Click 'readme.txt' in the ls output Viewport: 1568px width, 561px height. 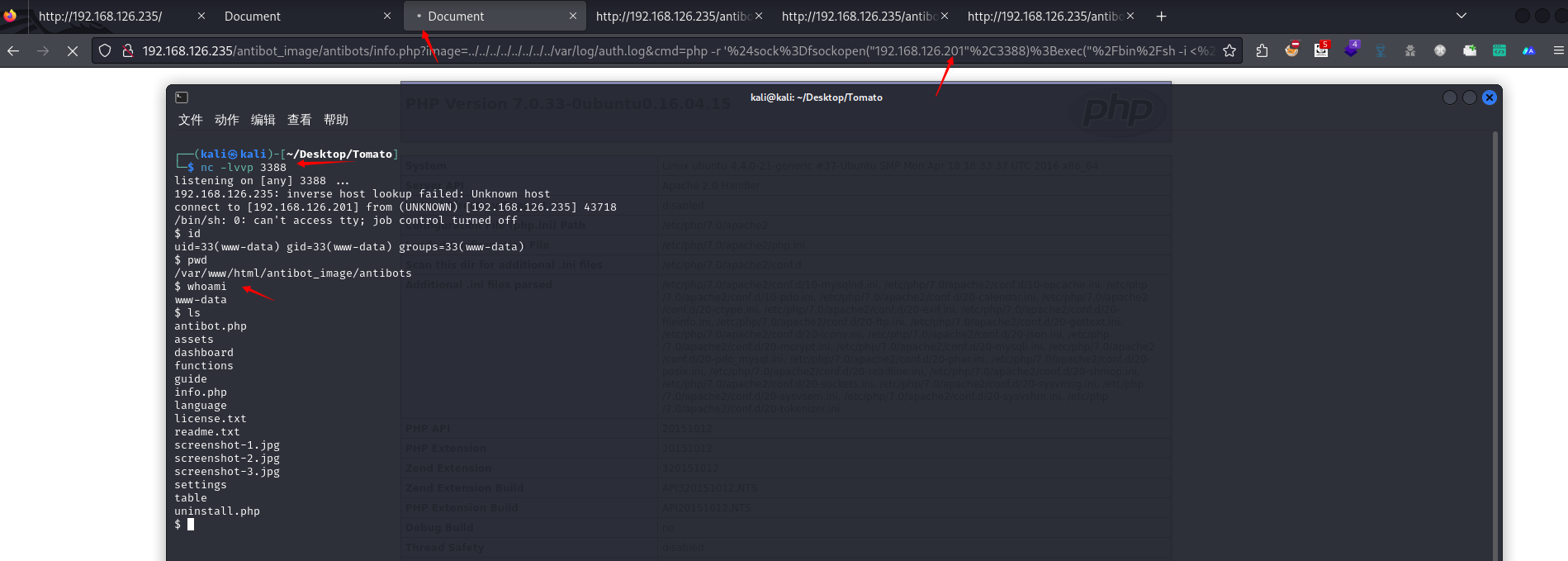pos(207,432)
